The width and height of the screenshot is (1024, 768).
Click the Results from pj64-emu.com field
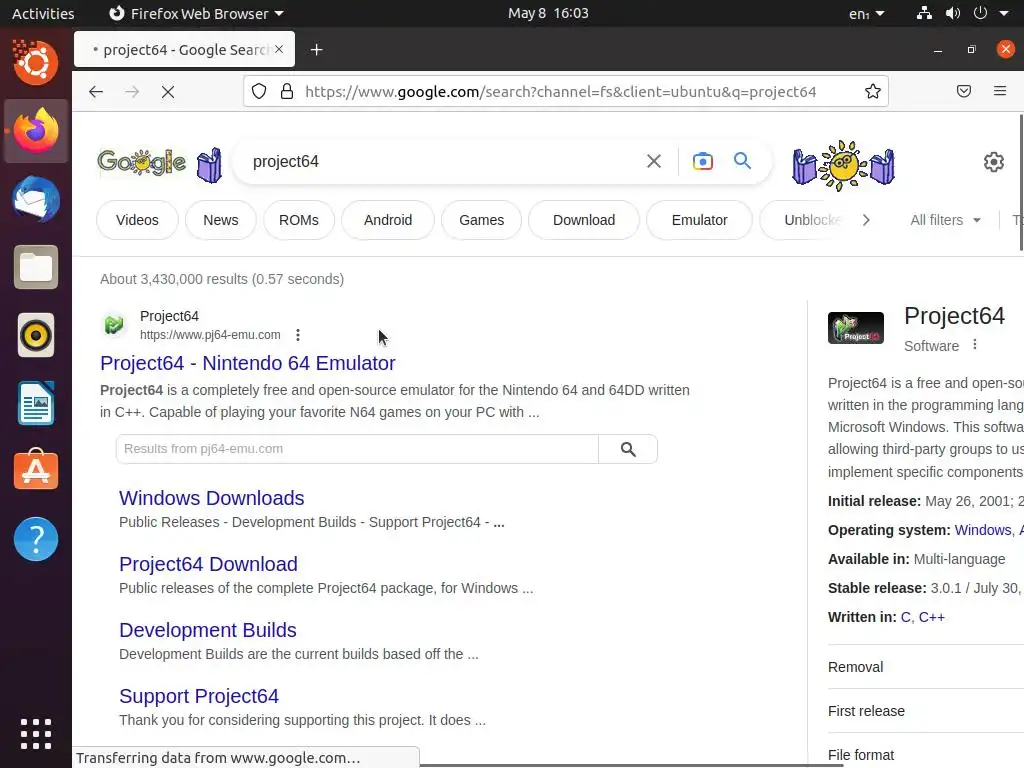[357, 449]
